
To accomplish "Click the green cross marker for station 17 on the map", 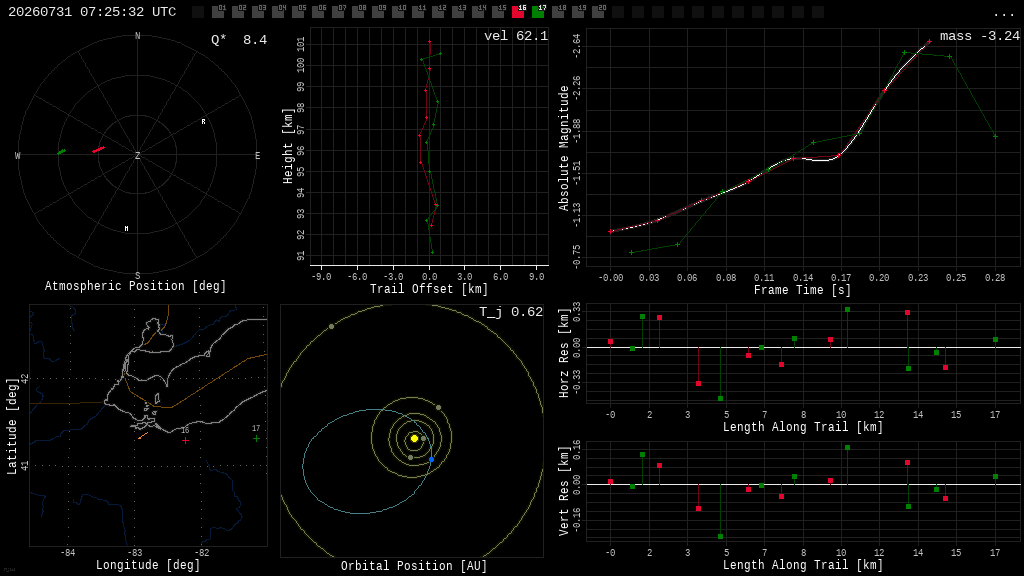I will click(257, 439).
